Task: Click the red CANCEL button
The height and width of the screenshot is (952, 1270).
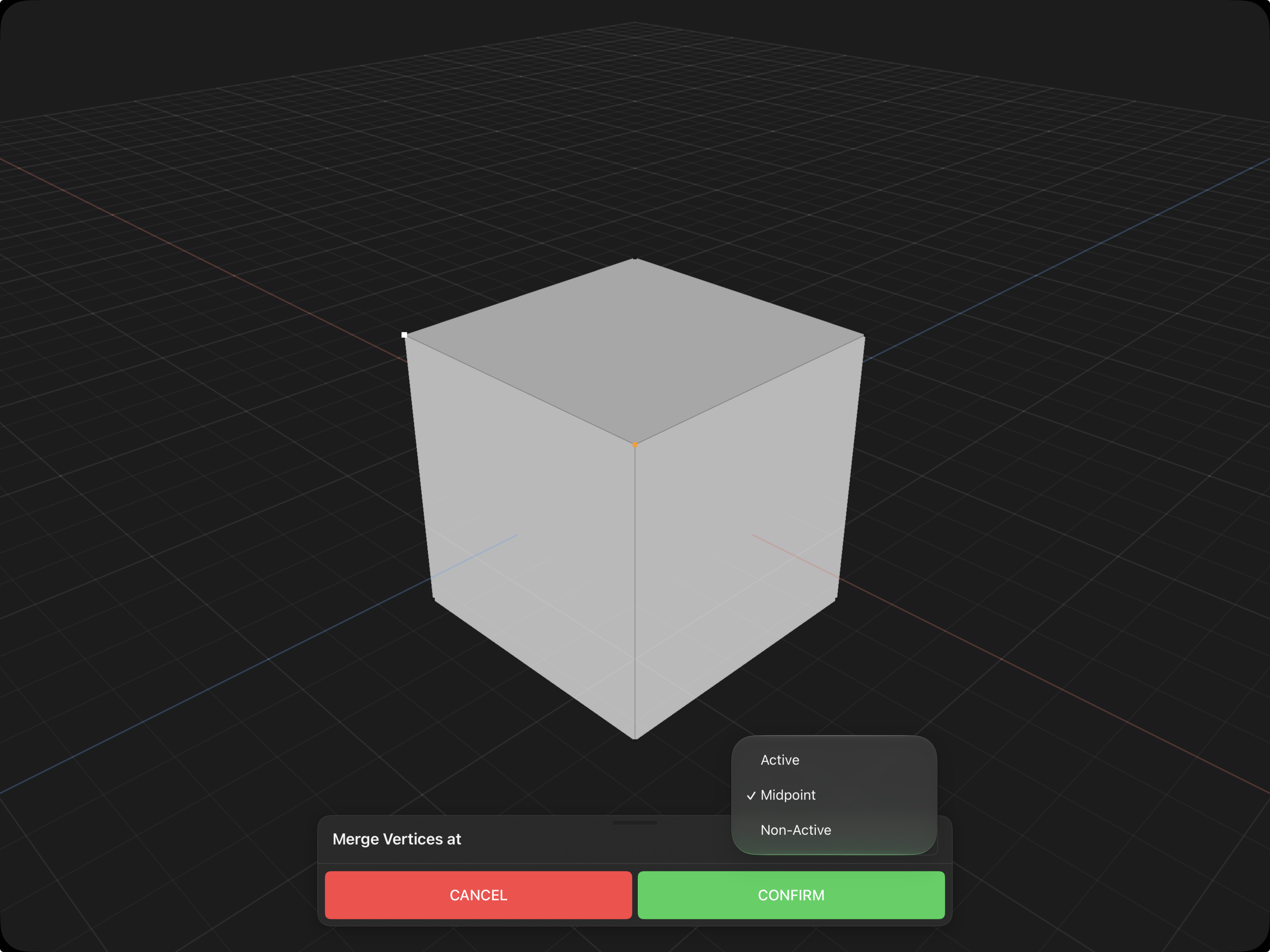Action: [478, 895]
